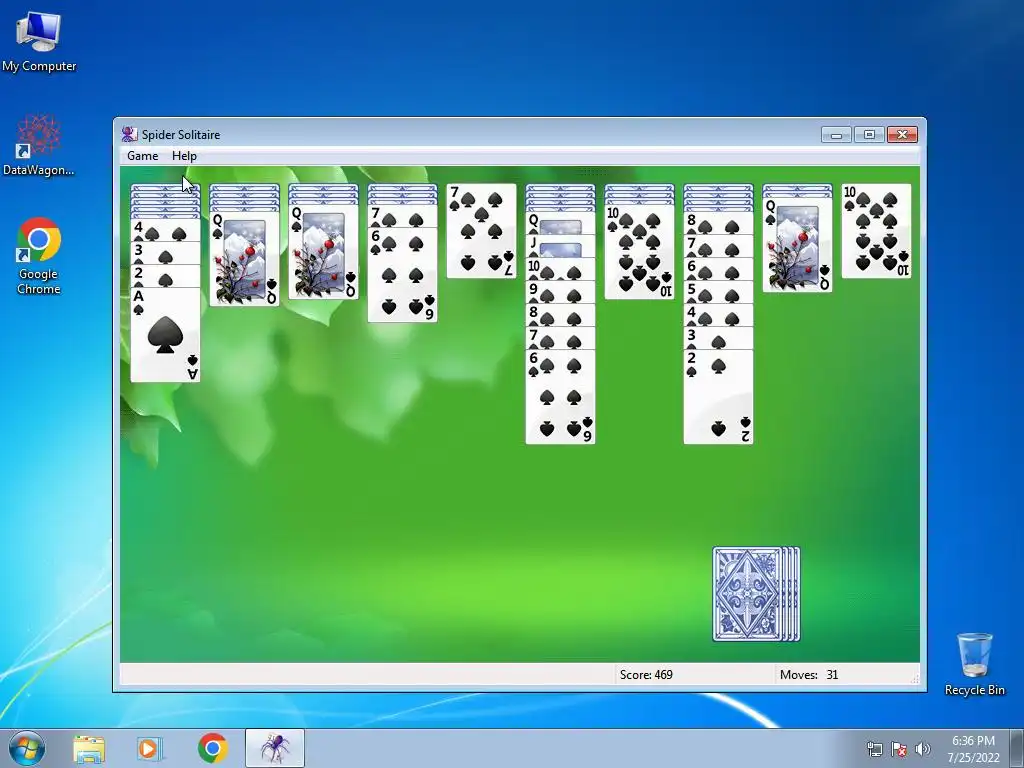Open Google Chrome desktop shortcut

point(39,256)
